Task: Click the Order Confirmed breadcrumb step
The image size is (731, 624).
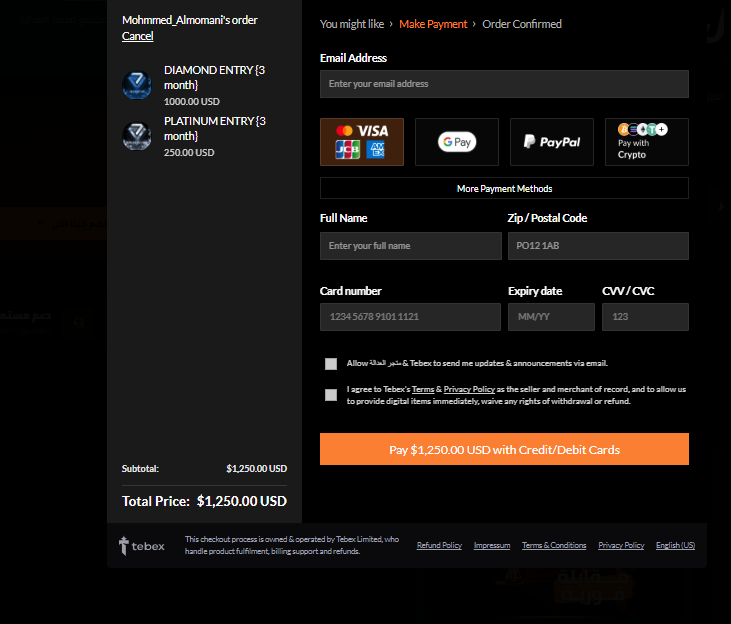Action: click(x=522, y=24)
